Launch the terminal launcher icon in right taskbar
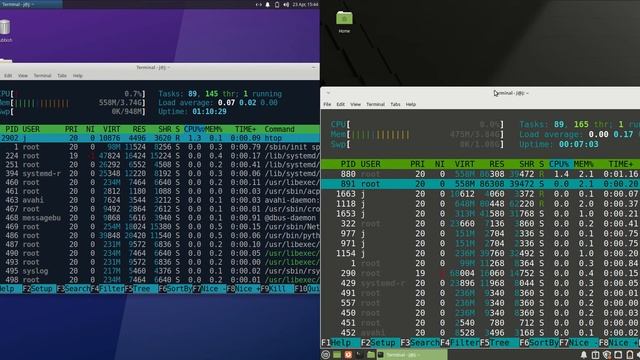This screenshot has height=360, width=640. [359, 355]
